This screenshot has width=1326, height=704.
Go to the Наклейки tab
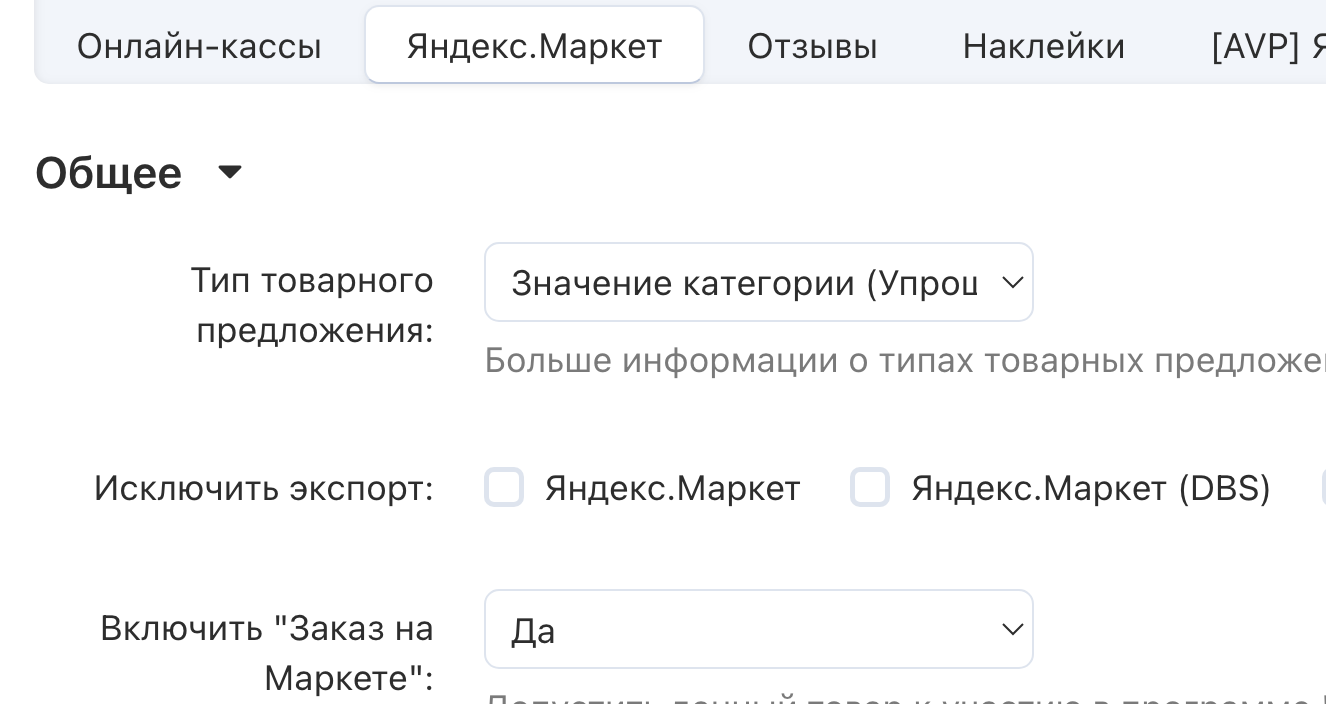click(x=1043, y=46)
